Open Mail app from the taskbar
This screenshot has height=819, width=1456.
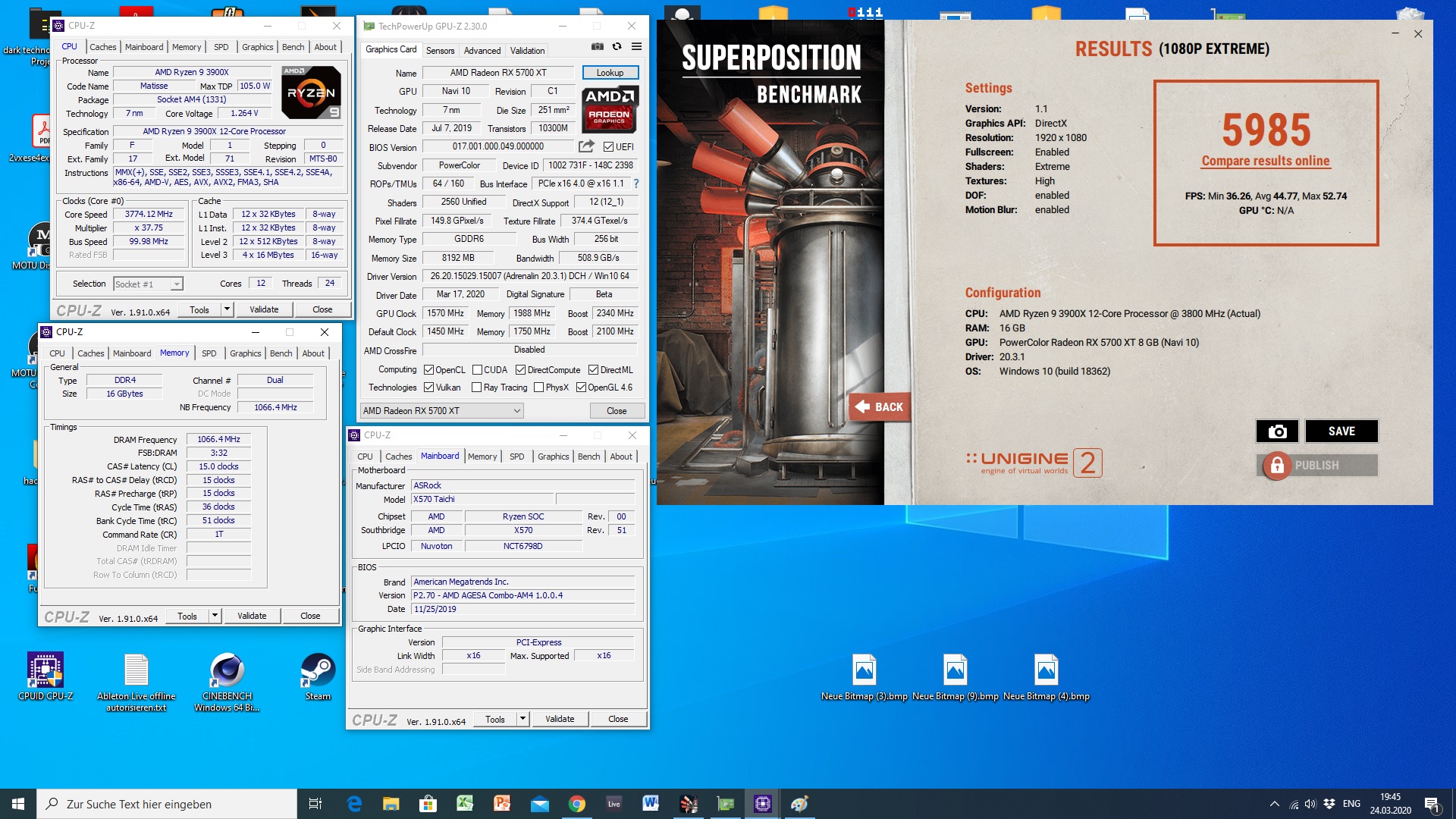tap(539, 804)
